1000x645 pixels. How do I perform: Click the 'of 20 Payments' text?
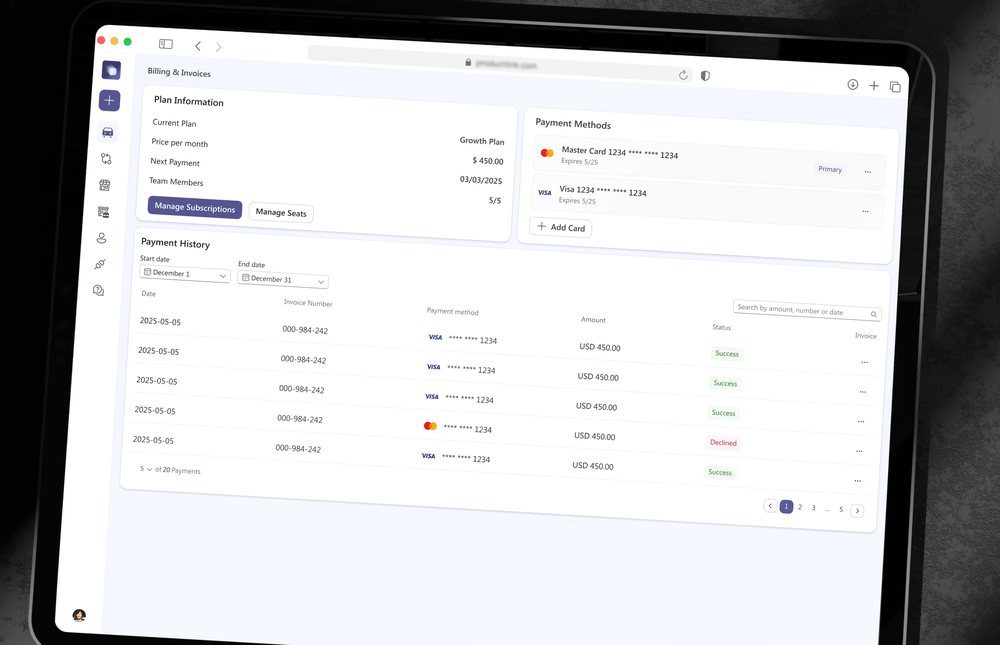(178, 470)
